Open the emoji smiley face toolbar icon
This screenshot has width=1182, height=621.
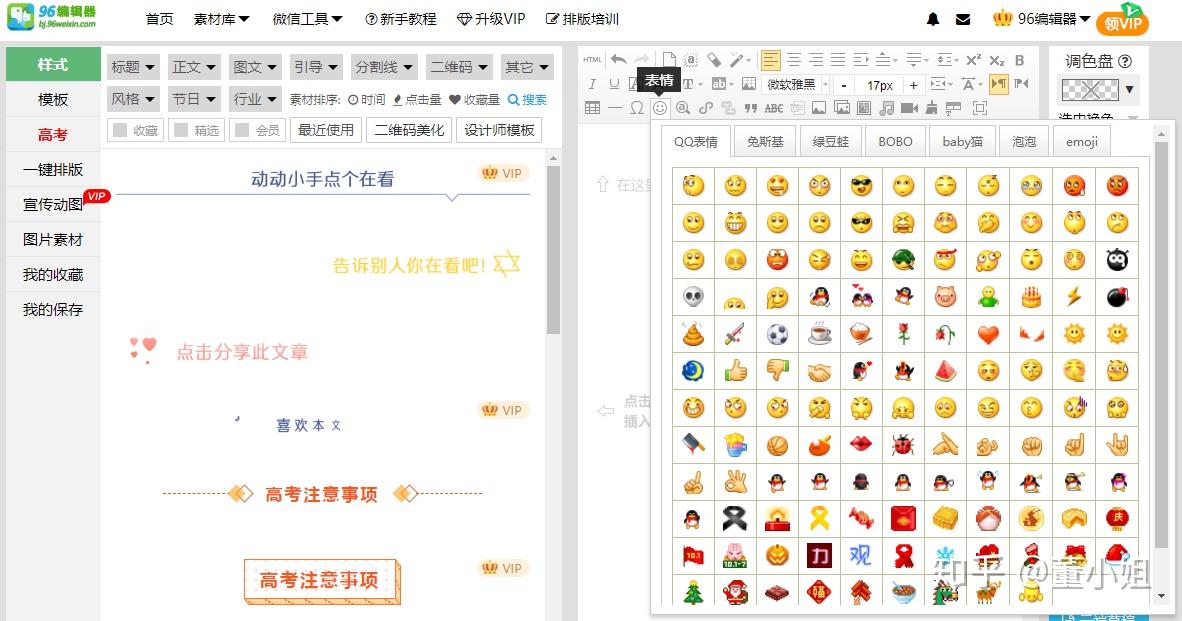[660, 106]
